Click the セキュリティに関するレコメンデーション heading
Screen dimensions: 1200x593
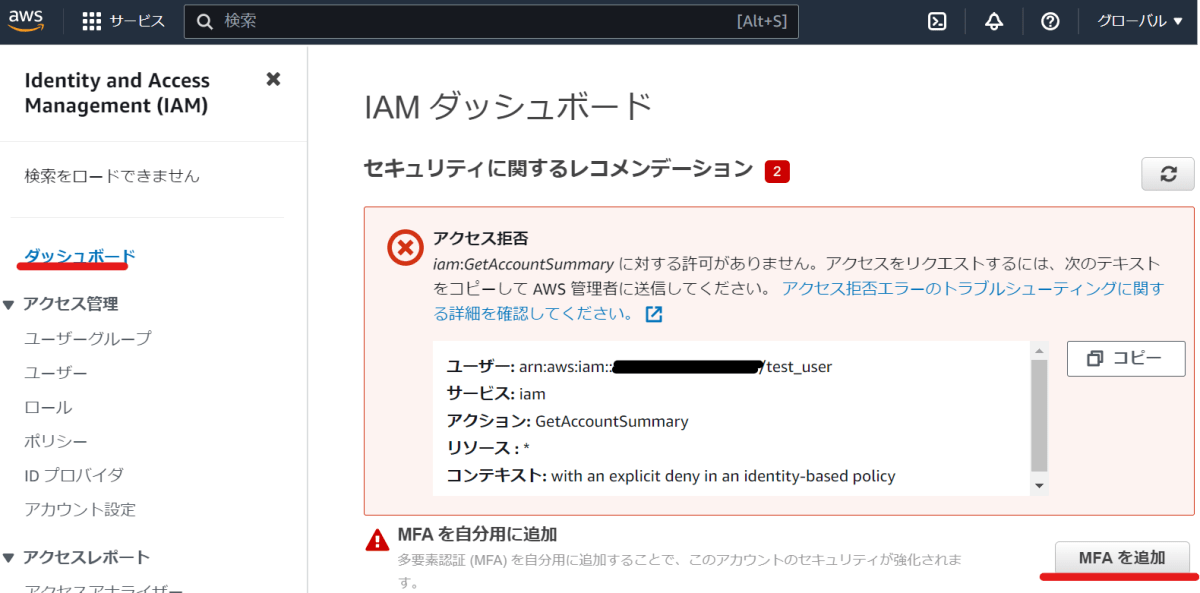pos(558,169)
